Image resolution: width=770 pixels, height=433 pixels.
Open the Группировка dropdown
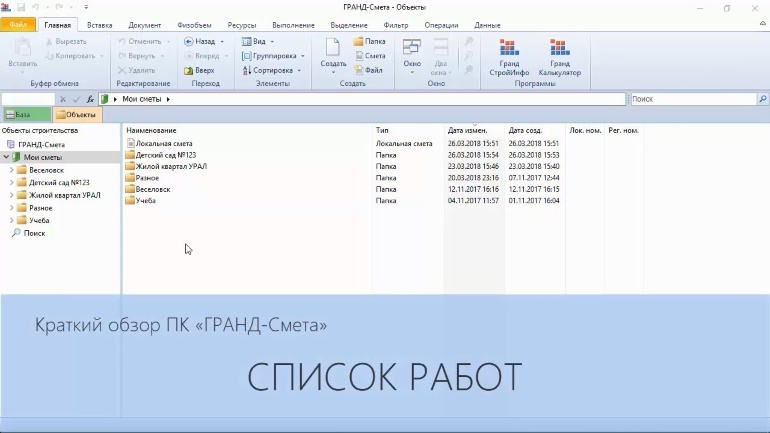click(273, 56)
